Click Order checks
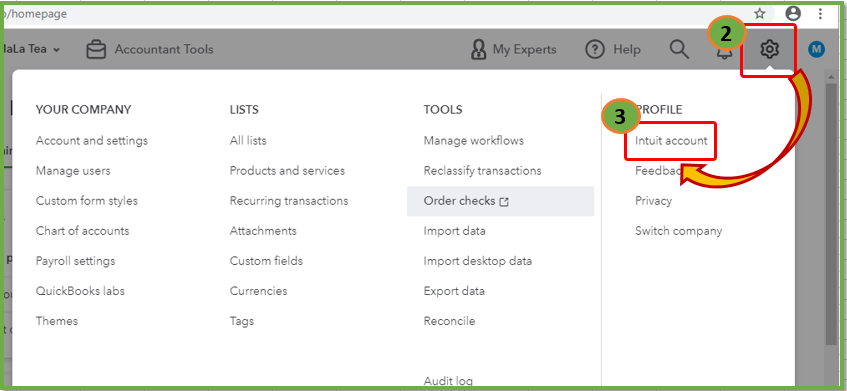 500,201
